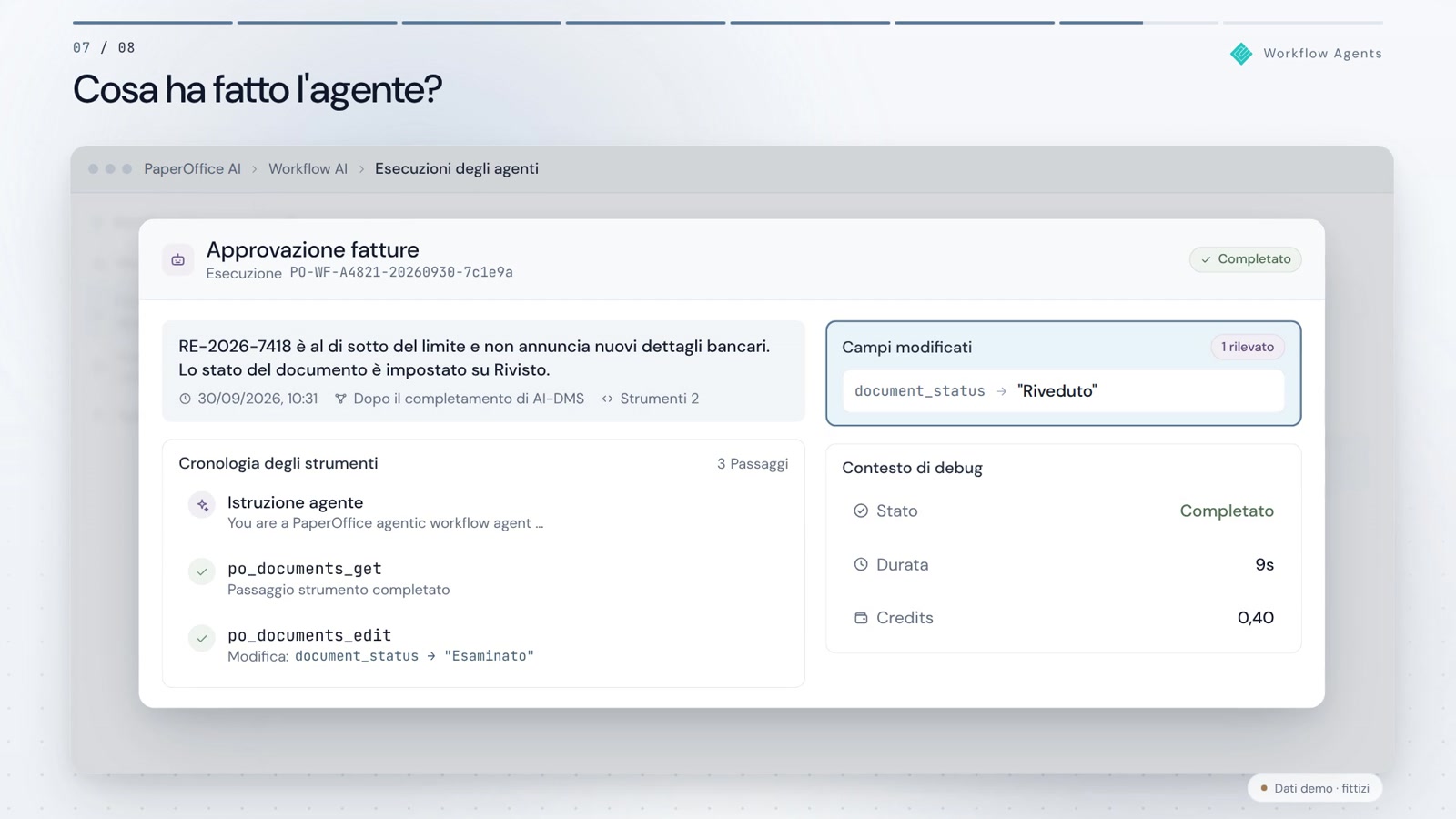Click the checkmark icon for po_documents_get

click(x=202, y=571)
